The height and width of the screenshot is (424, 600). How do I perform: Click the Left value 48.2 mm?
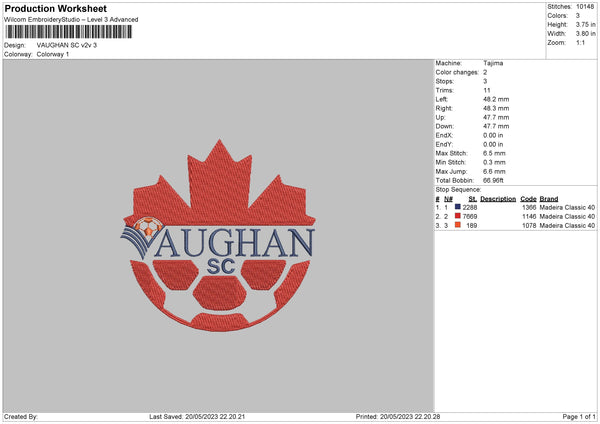[x=496, y=99]
